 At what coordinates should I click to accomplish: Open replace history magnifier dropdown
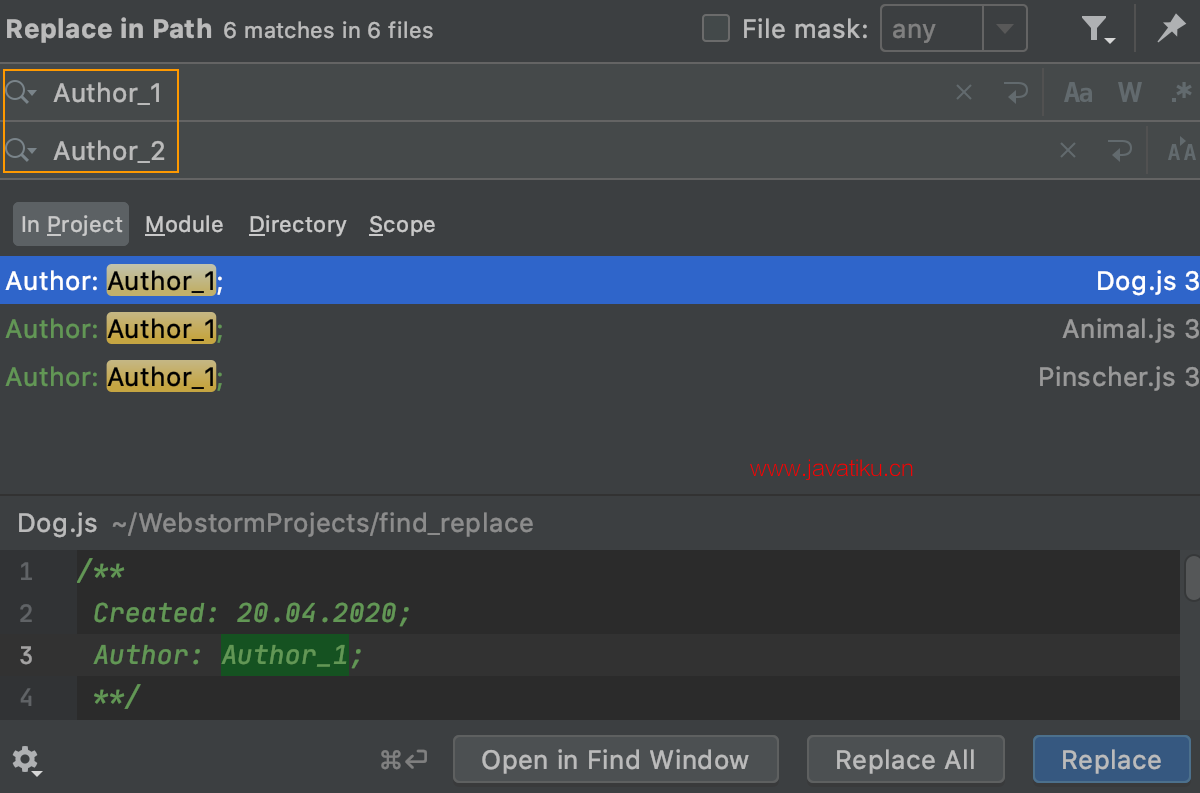point(21,151)
